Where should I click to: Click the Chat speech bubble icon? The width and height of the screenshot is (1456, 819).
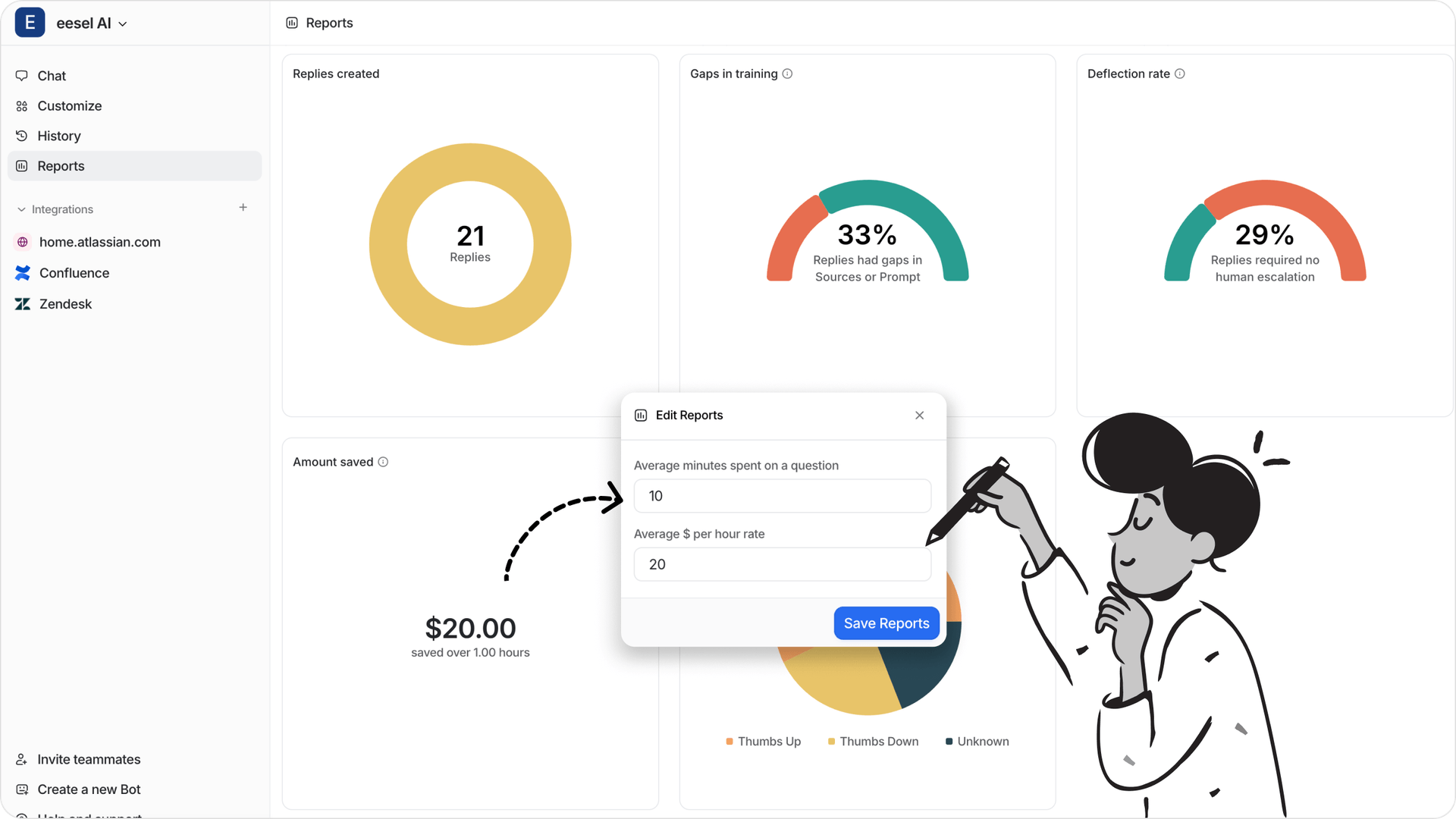coord(22,76)
